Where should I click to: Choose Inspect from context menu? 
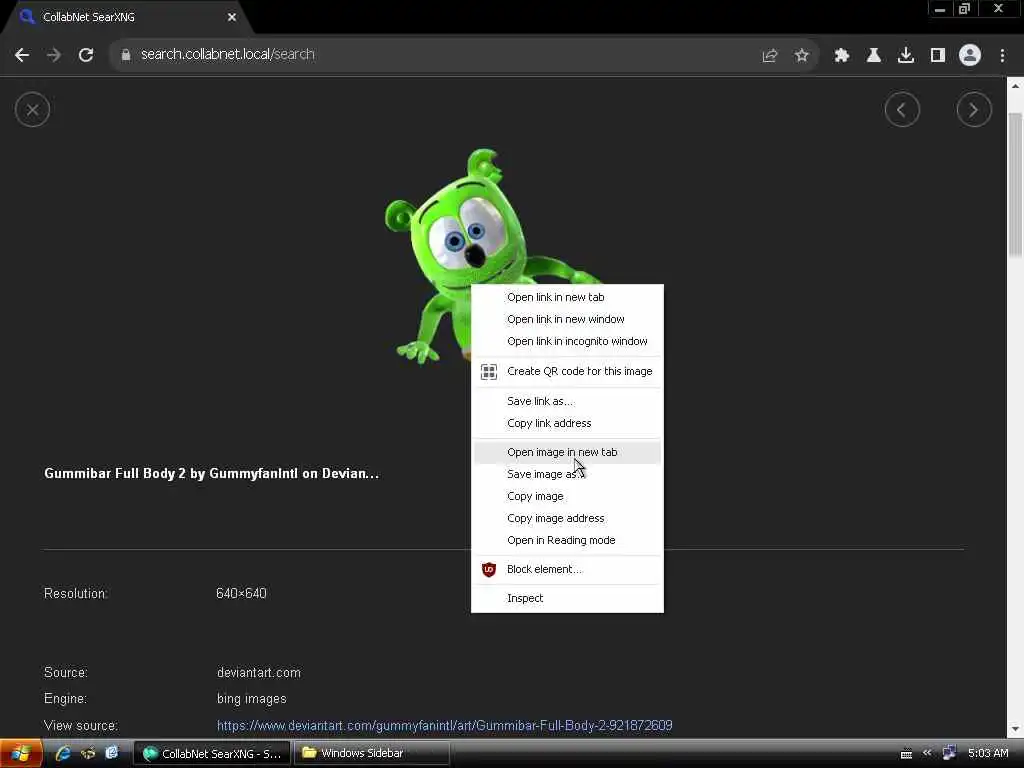click(x=567, y=598)
